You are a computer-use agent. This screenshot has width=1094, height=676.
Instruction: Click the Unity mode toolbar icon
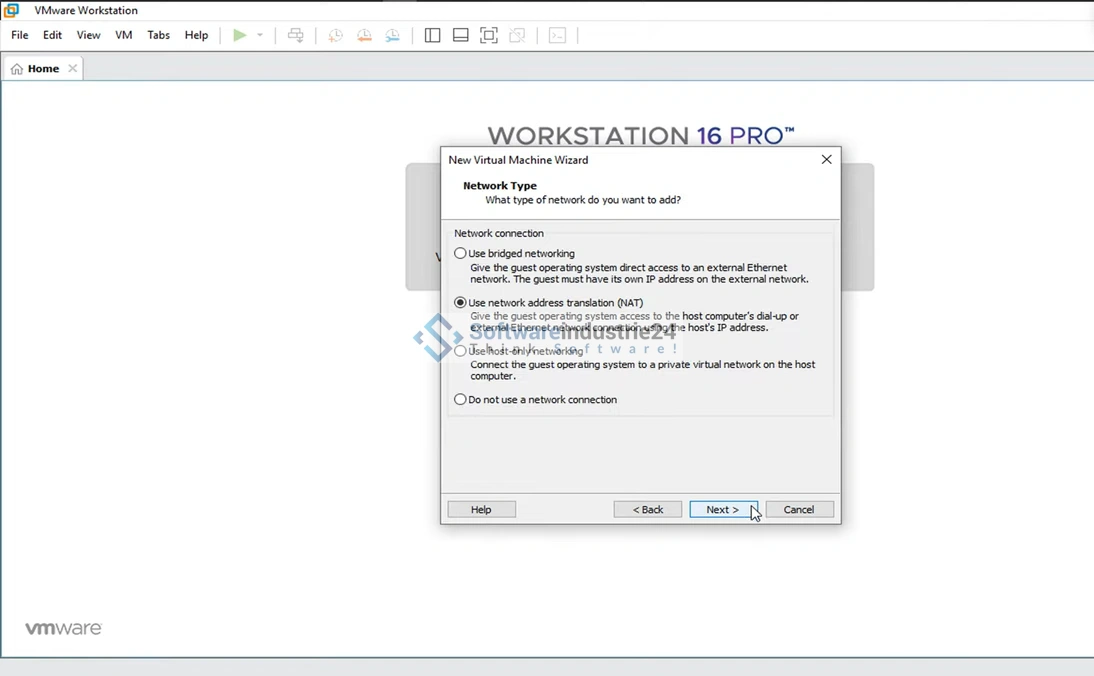517,35
